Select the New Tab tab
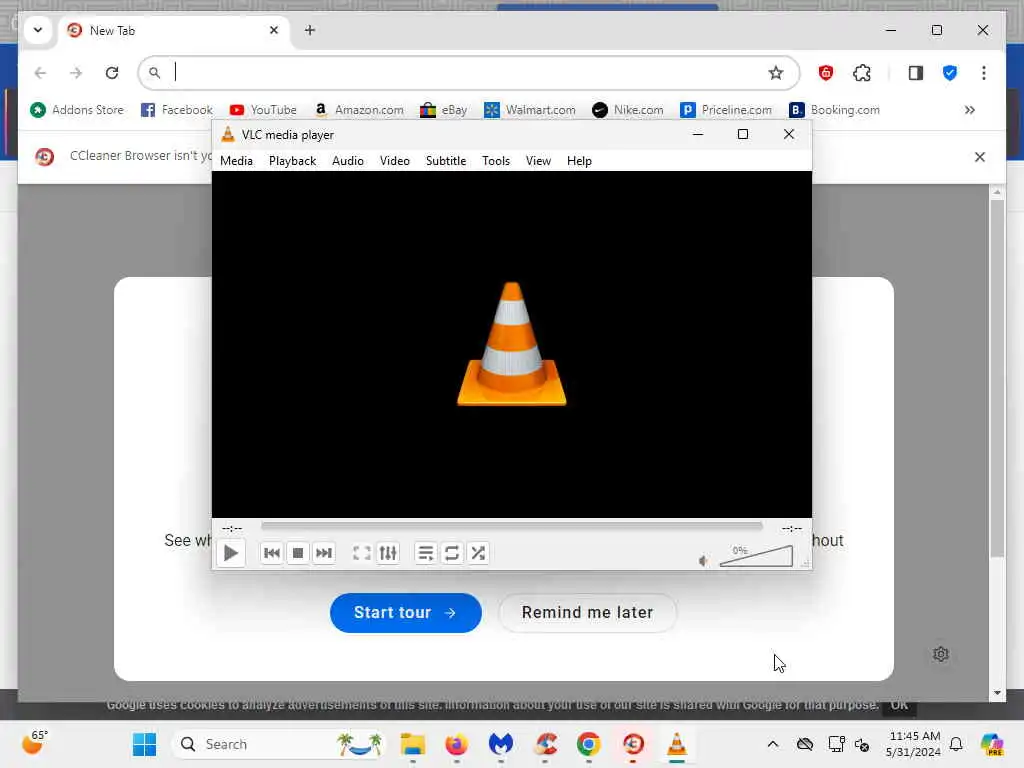1024x768 pixels. pyautogui.click(x=174, y=30)
